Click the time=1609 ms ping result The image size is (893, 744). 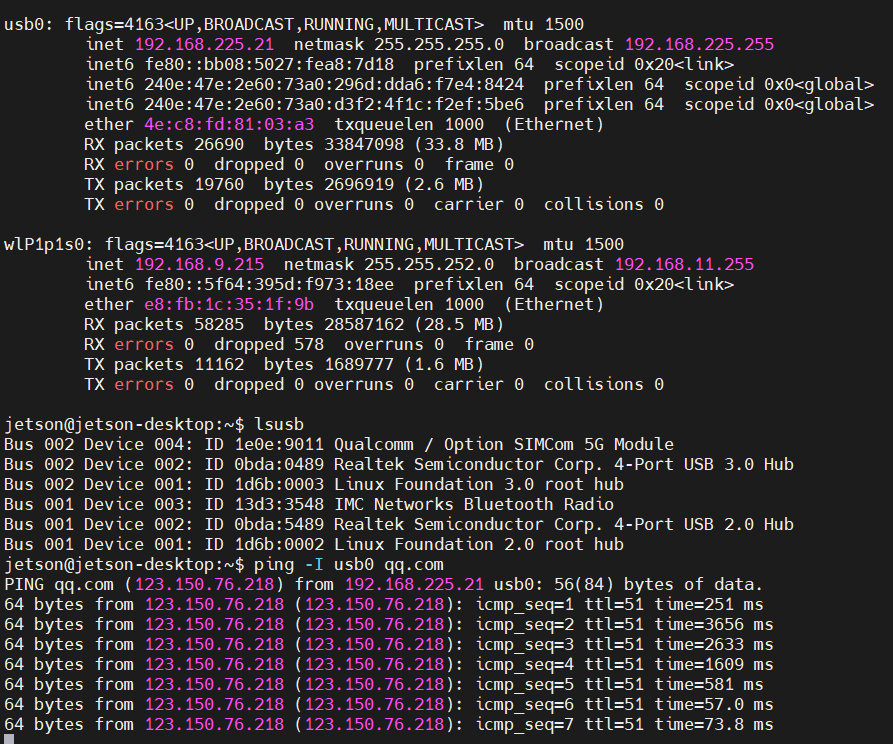click(x=714, y=664)
